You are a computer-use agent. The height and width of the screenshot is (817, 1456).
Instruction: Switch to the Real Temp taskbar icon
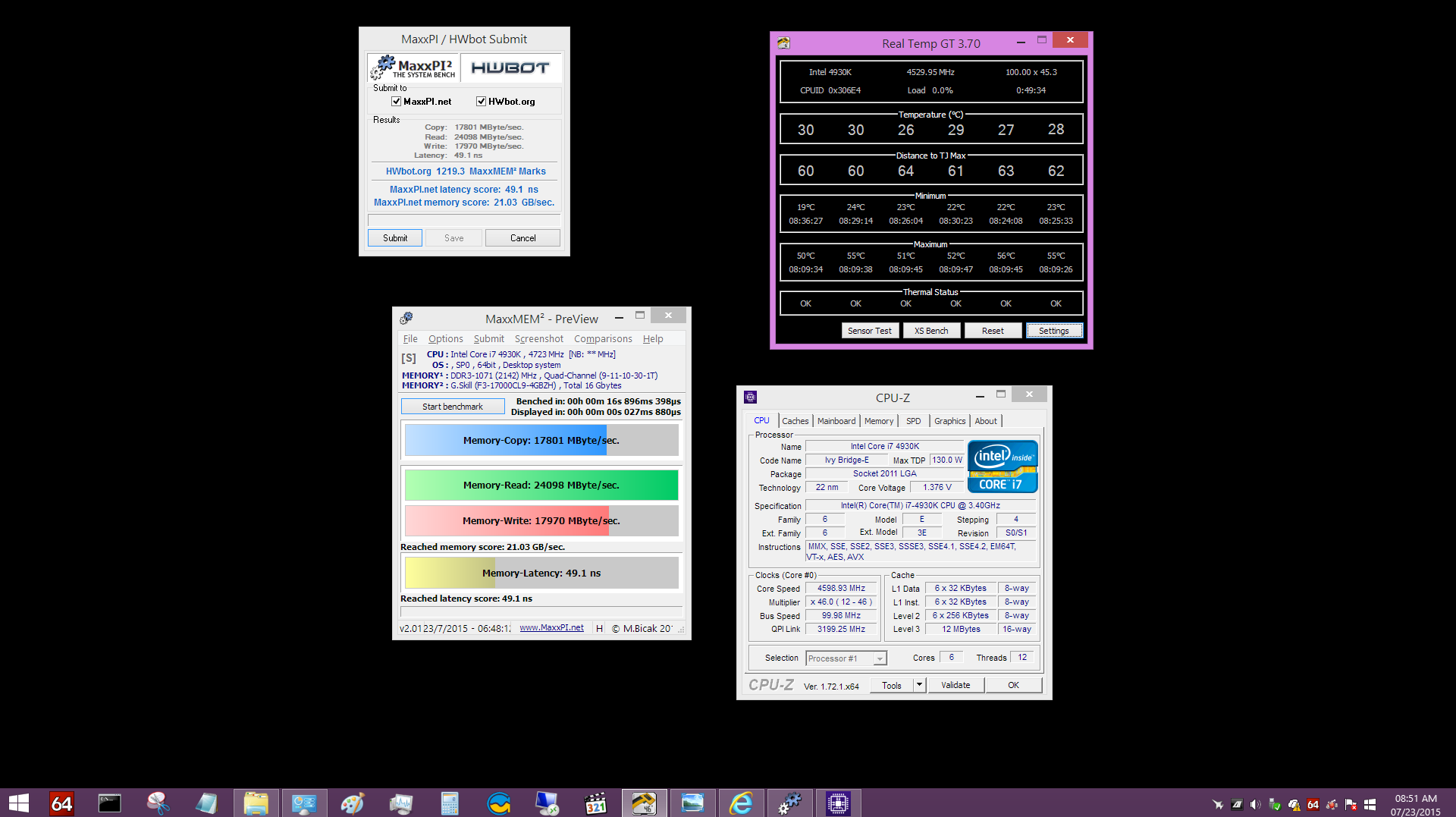coord(644,803)
